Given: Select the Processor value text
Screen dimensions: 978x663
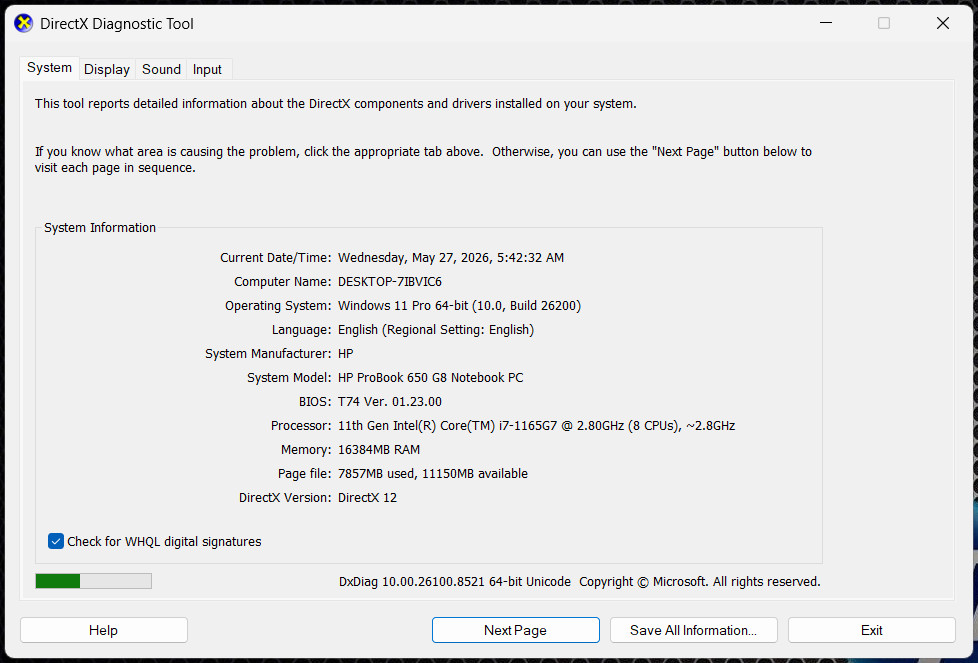Looking at the screenshot, I should (536, 425).
